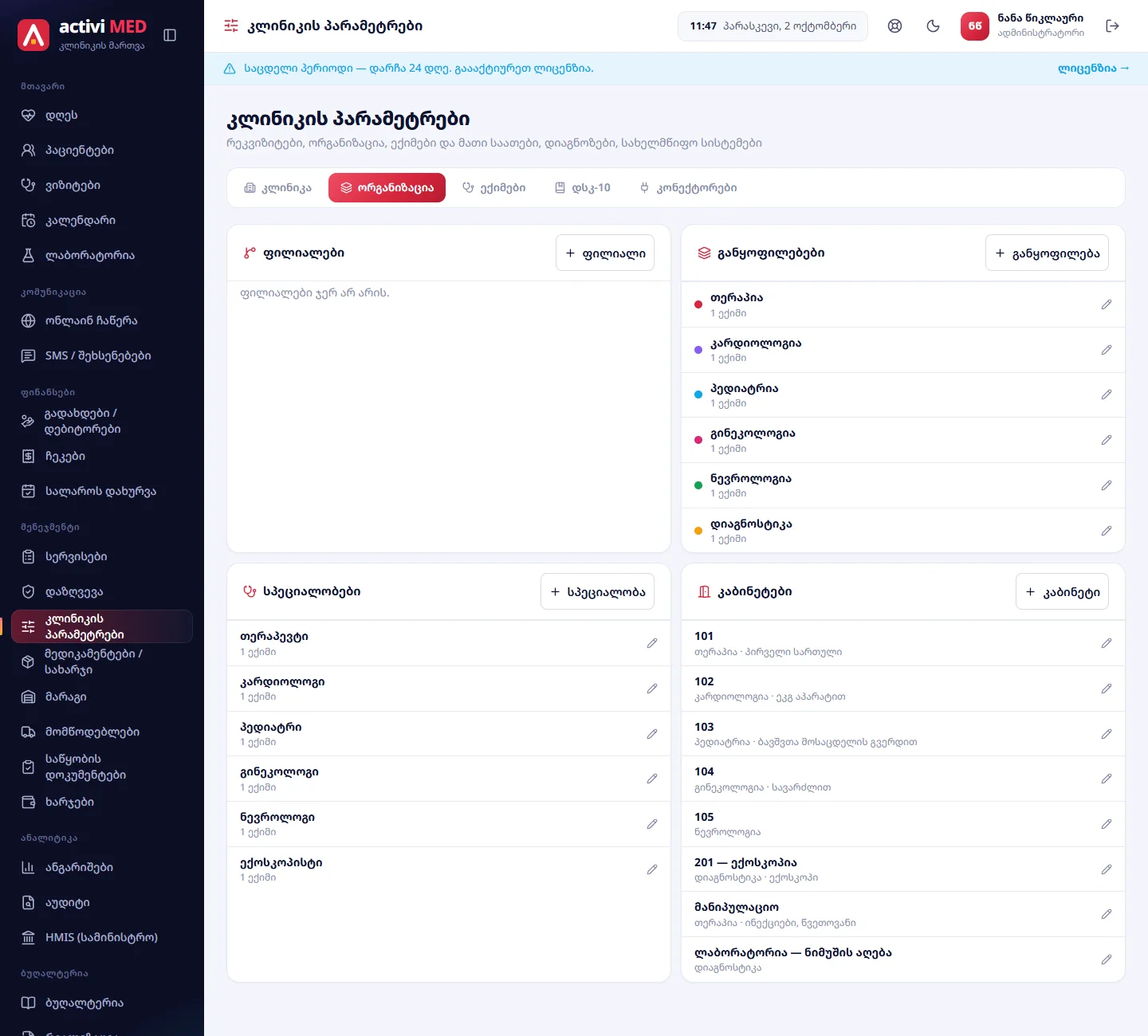Add a new განყოფილება button
The height and width of the screenshot is (1036, 1148).
(1047, 253)
